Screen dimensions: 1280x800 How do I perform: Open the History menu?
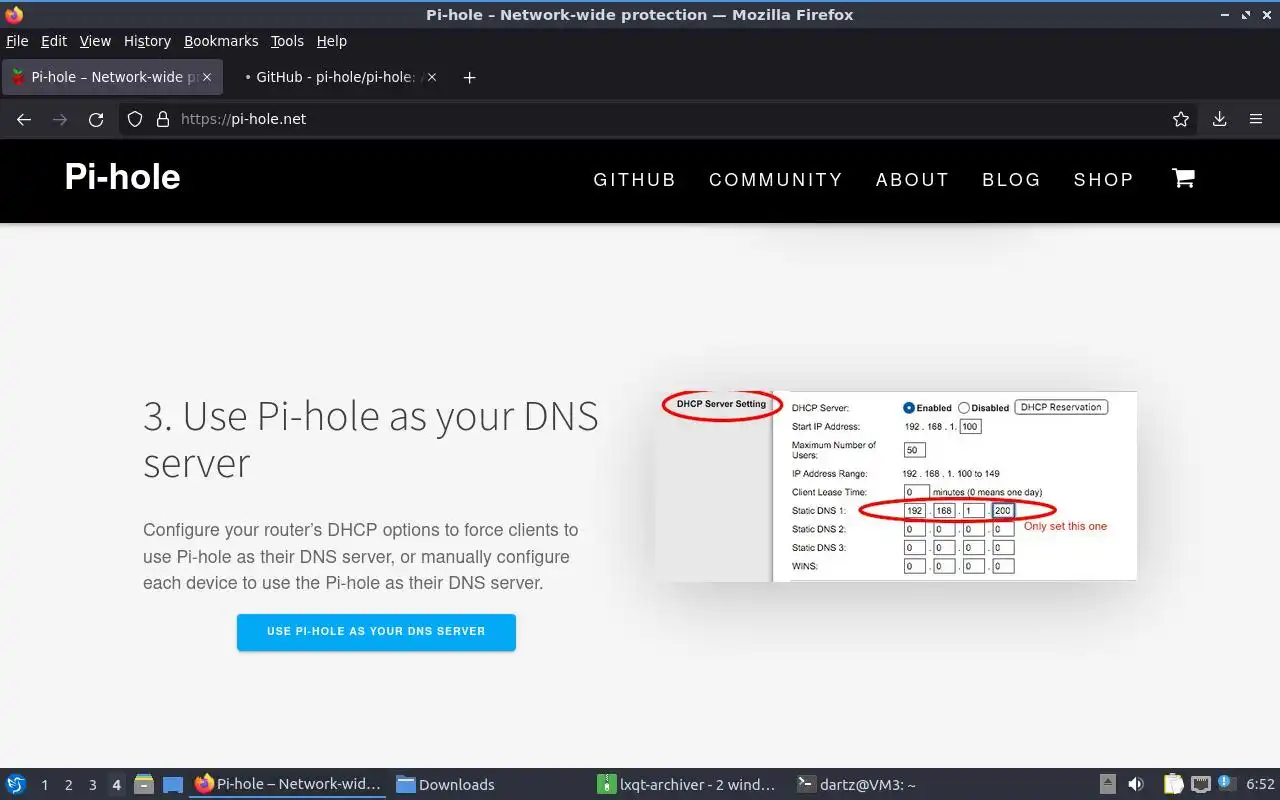[x=147, y=41]
